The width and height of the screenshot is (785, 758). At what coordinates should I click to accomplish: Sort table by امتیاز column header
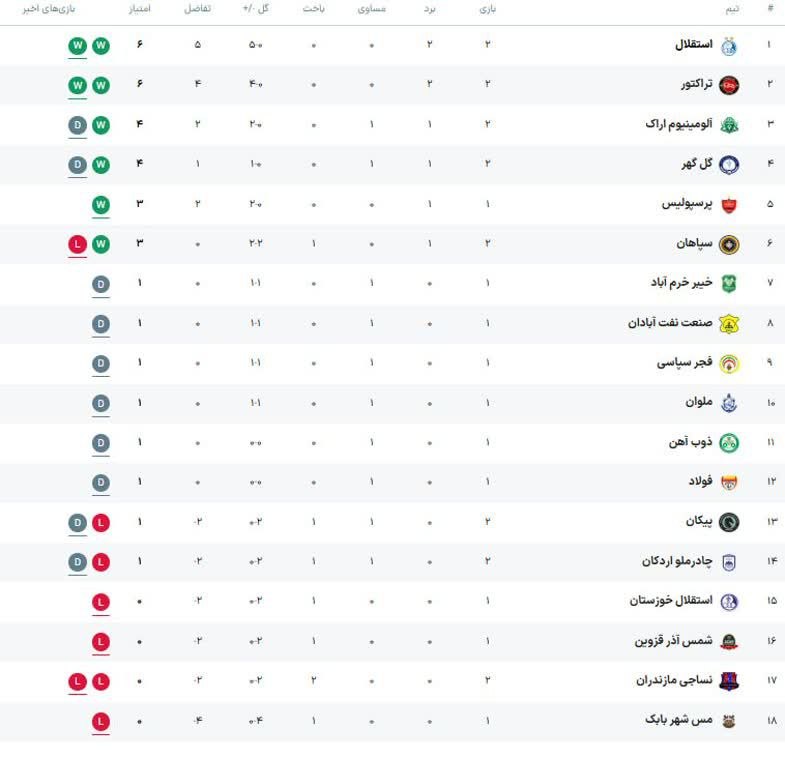(140, 9)
